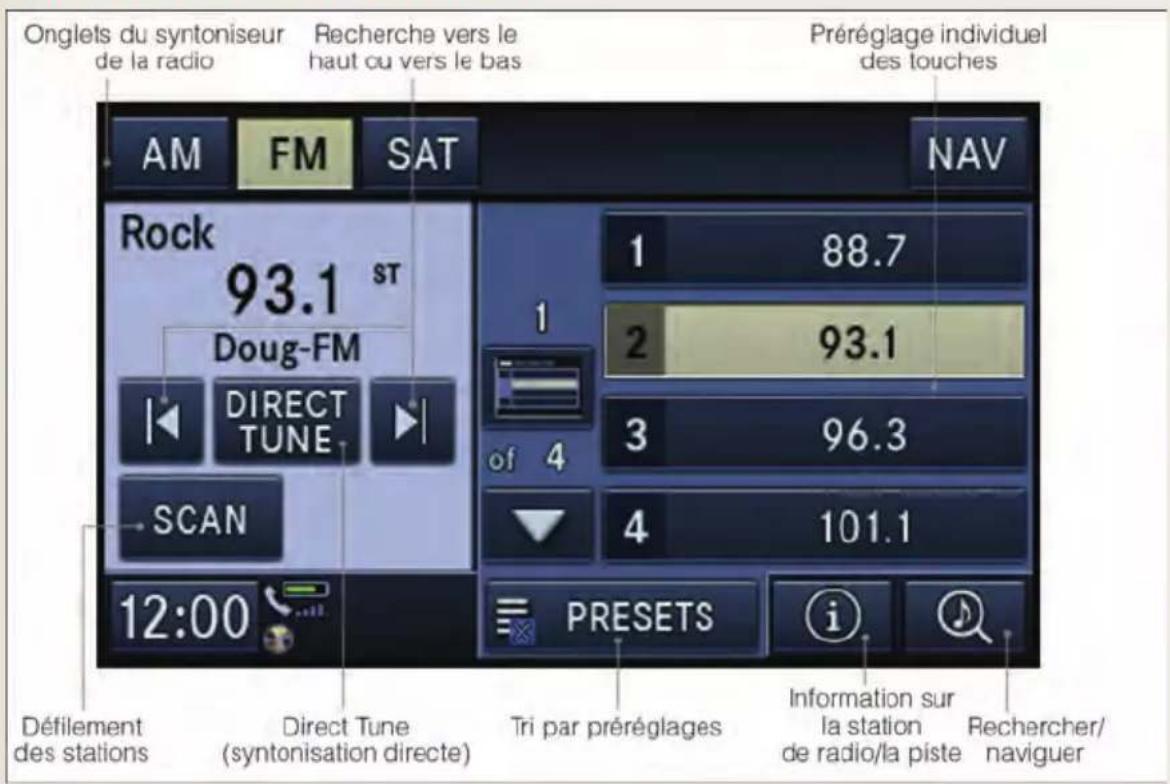
Task: Tap the preset page thumbnail icon
Action: (538, 386)
